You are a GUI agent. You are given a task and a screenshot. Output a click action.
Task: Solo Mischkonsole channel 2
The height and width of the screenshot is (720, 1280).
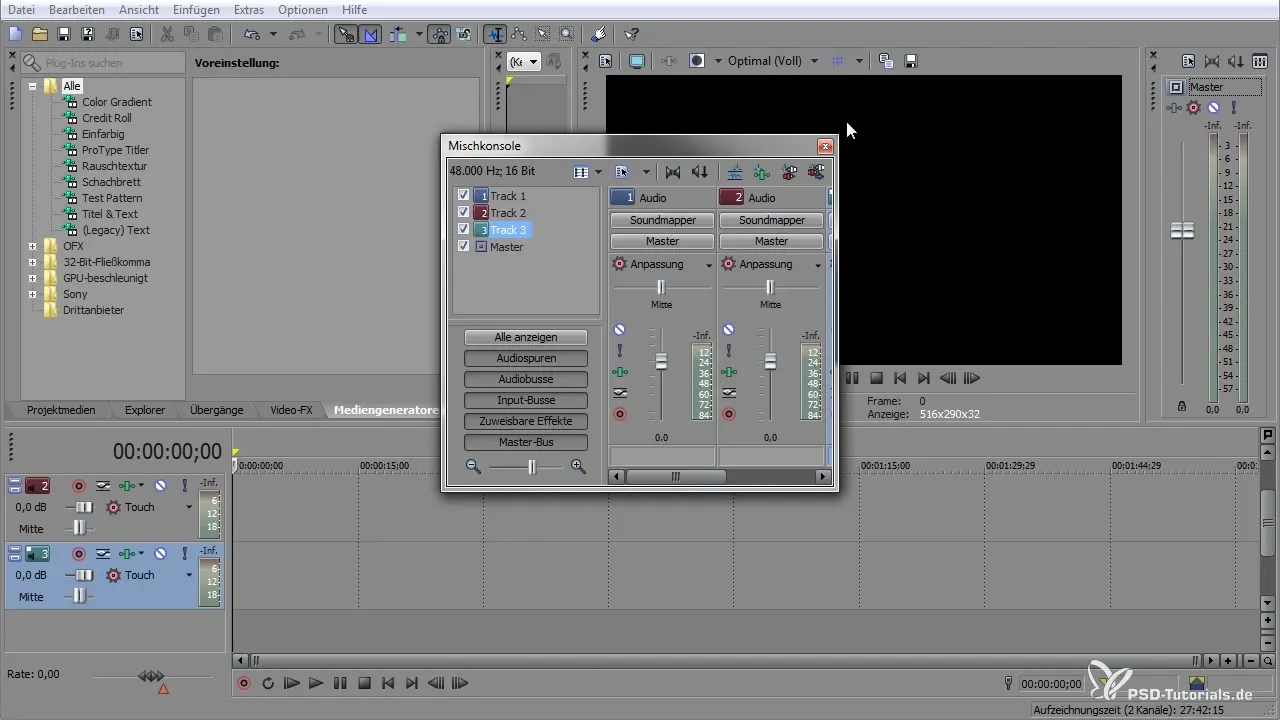coord(728,350)
